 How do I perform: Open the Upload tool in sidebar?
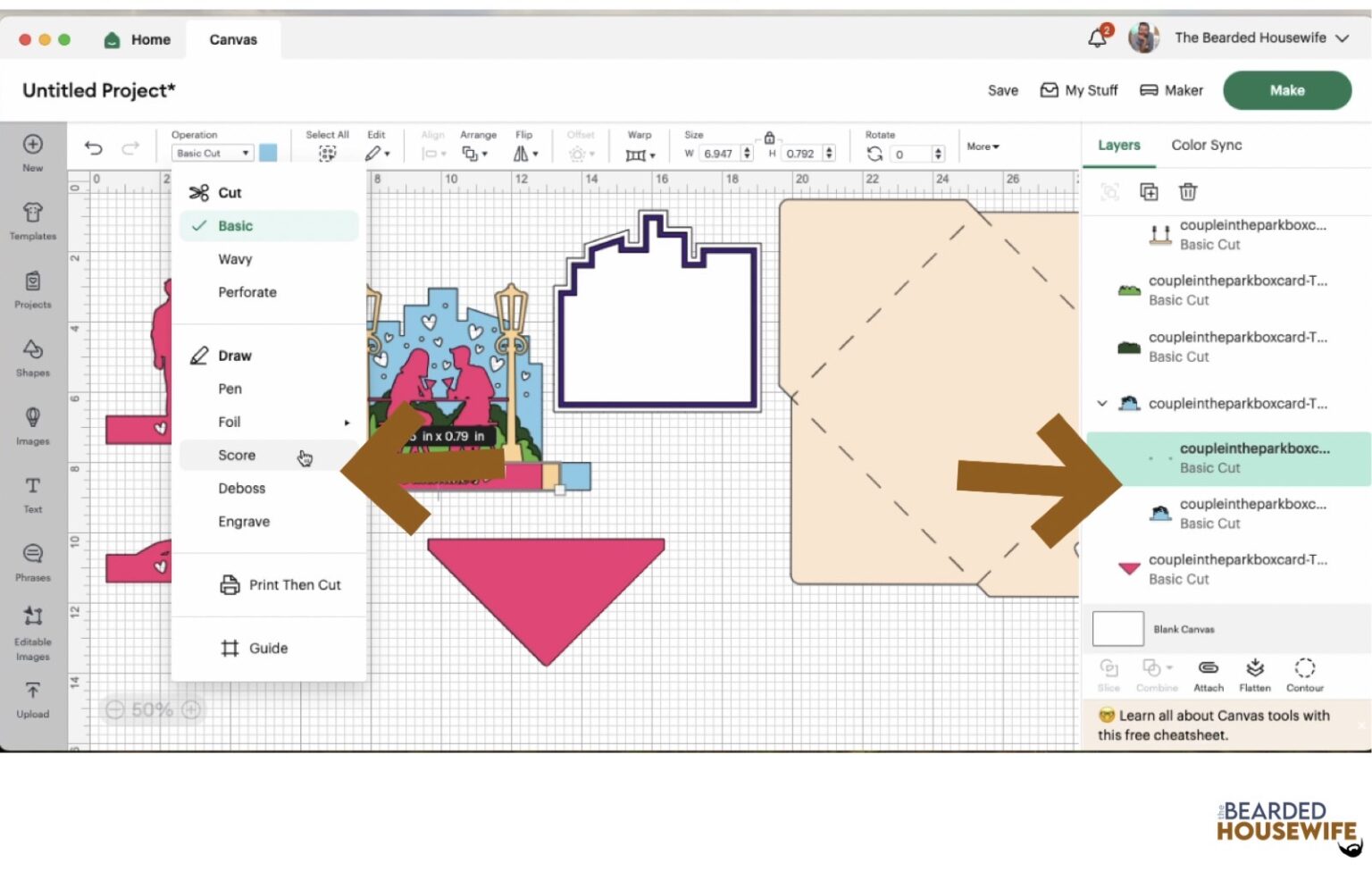click(x=32, y=700)
